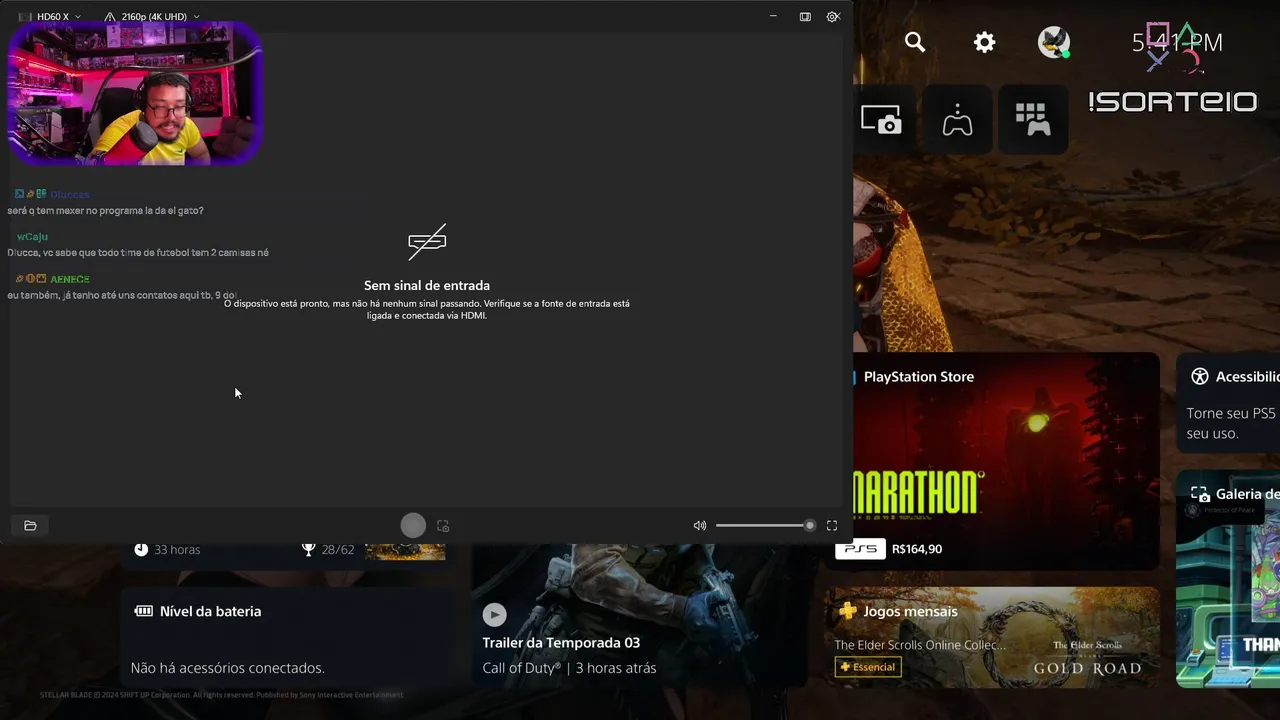Click the Marathon game logo
Viewport: 1280px width, 720px height.
(x=918, y=494)
